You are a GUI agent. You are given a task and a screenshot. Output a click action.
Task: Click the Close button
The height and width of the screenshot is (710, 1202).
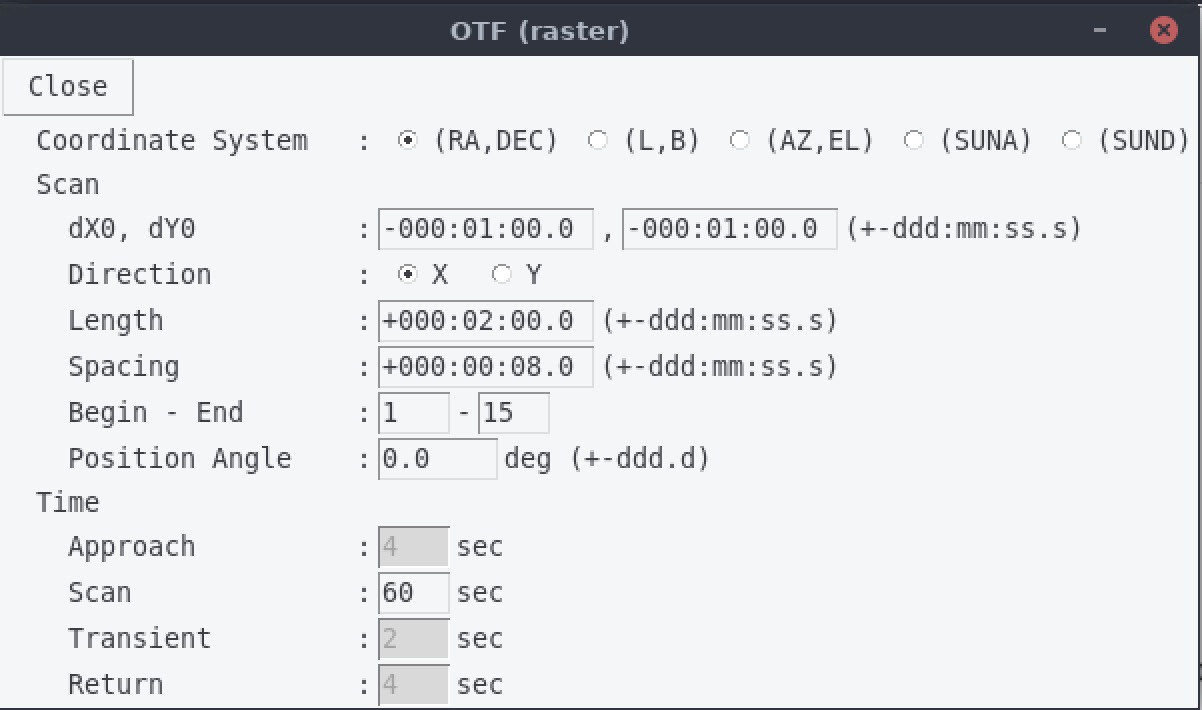68,87
